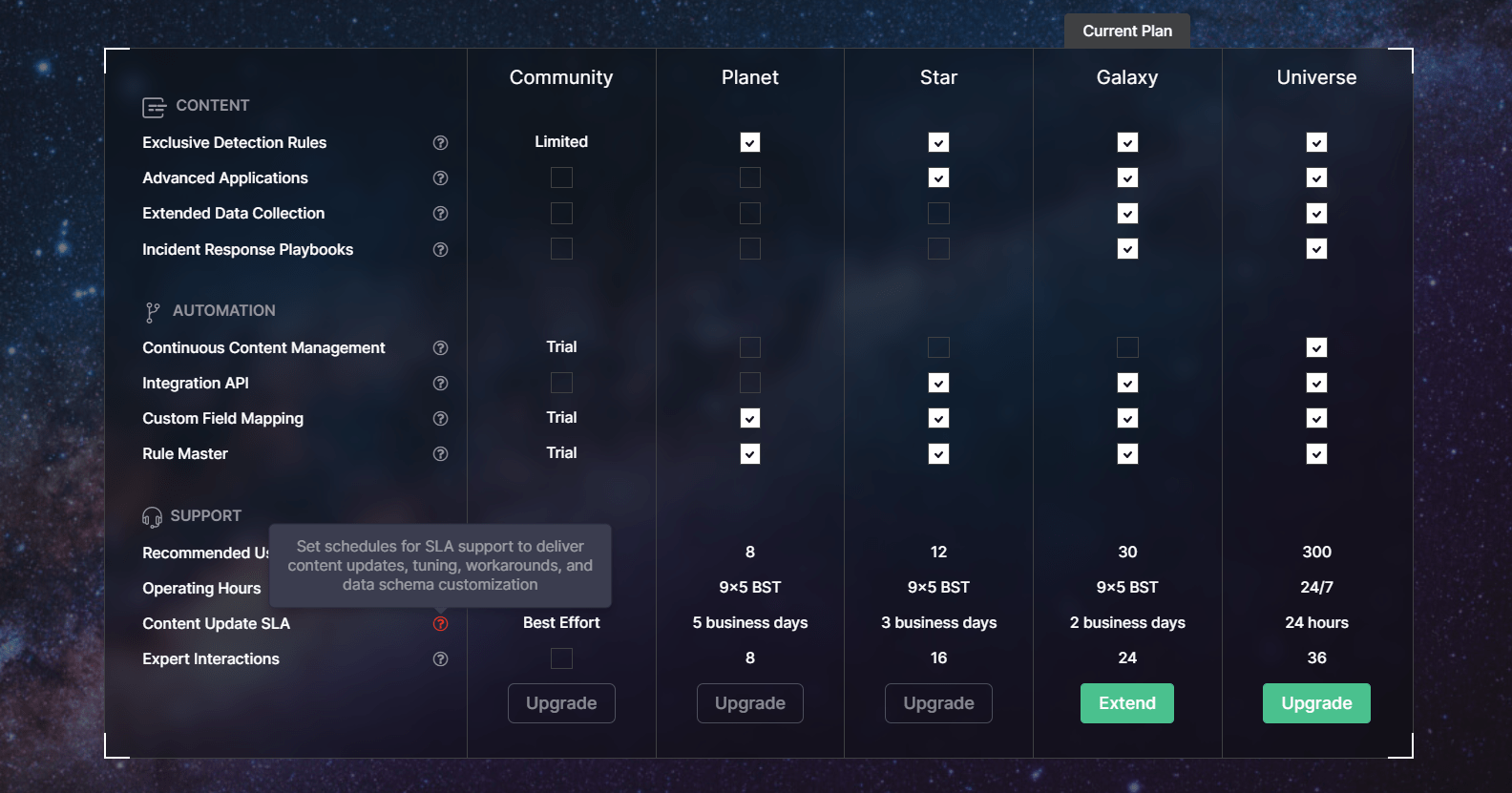Click Upgrade button under Universe plan
Screen dimensions: 1512x793
(x=1316, y=703)
